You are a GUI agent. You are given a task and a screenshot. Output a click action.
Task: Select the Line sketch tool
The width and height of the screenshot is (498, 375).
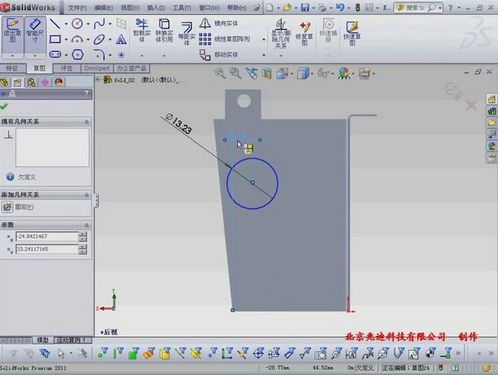(55, 24)
